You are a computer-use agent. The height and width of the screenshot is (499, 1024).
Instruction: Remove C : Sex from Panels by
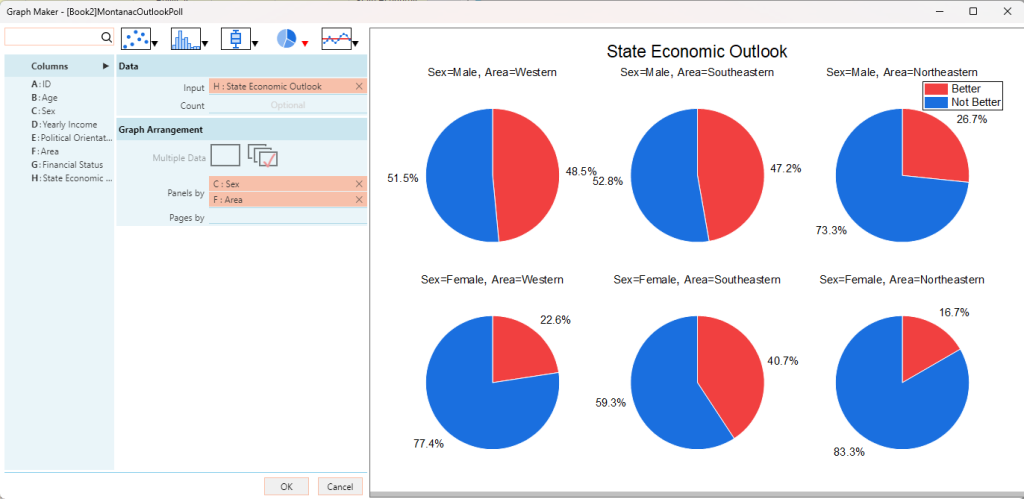click(x=359, y=184)
